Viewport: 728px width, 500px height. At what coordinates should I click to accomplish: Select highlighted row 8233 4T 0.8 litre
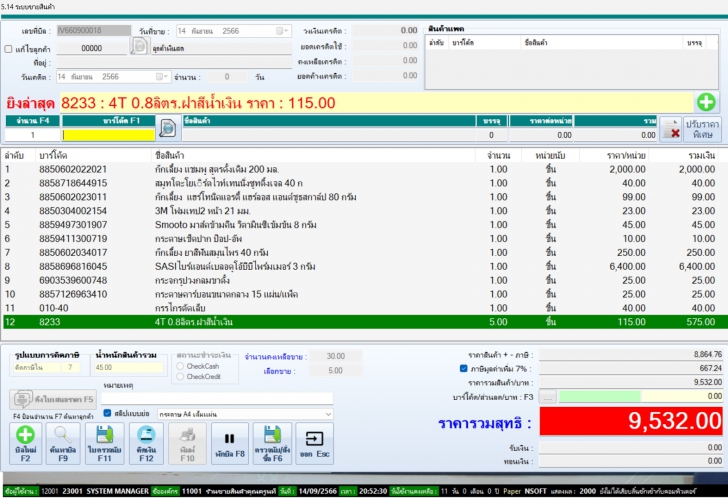(365, 322)
